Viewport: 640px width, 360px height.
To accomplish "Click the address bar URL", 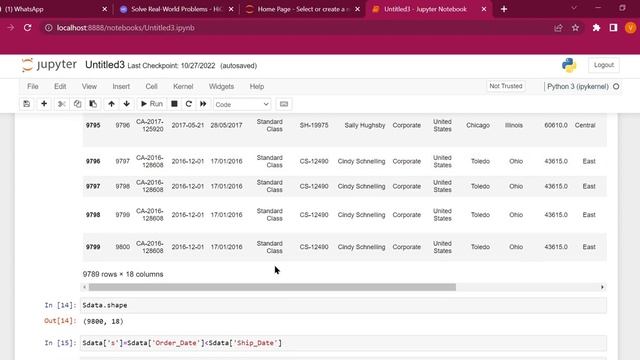I will point(126,28).
